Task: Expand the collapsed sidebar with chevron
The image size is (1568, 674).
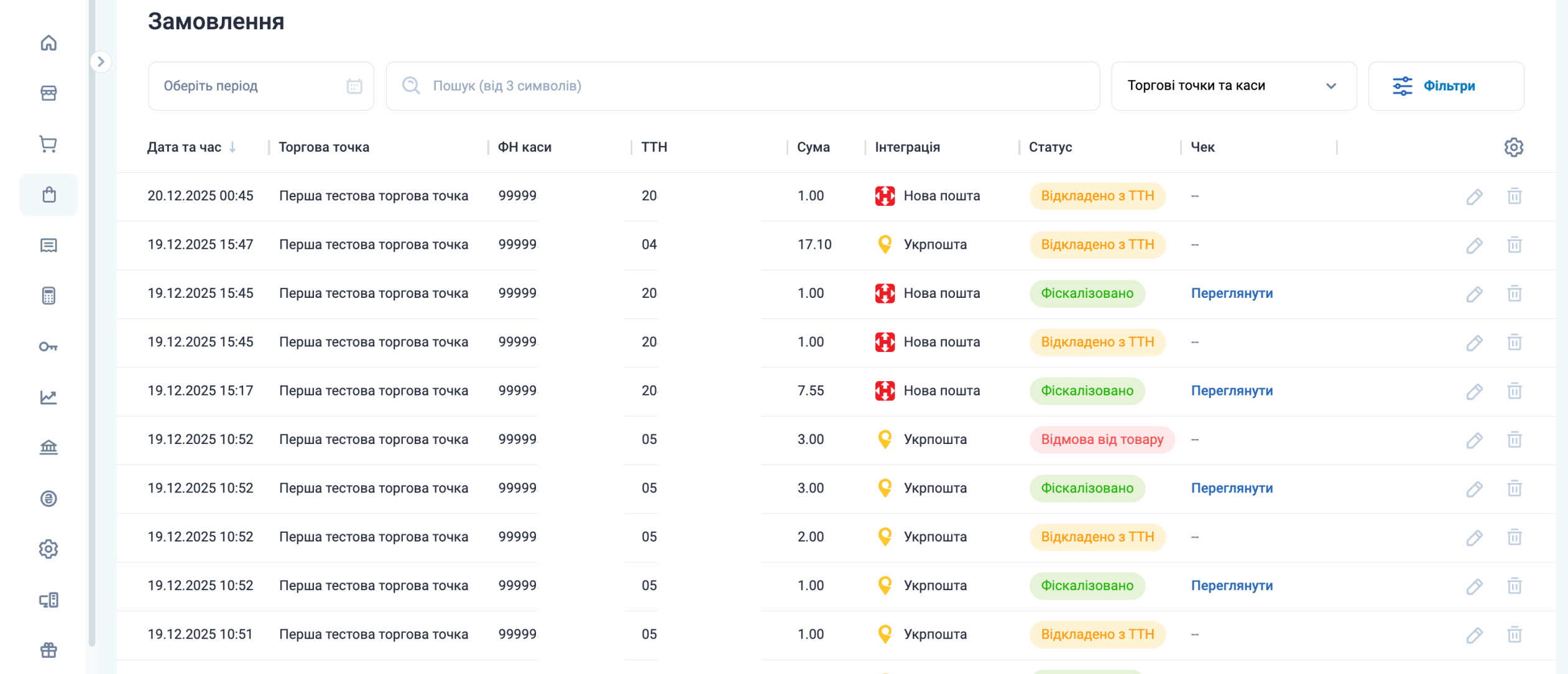Action: point(101,62)
